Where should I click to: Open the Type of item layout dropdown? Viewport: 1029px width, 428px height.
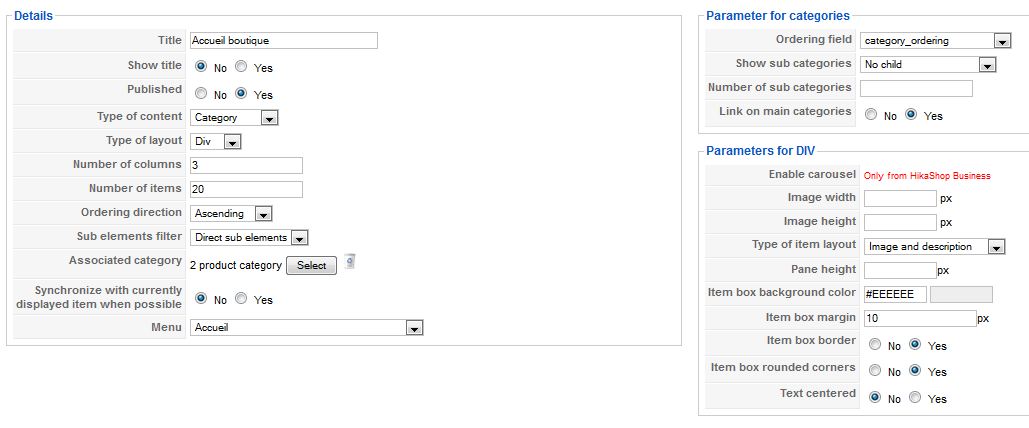click(x=934, y=246)
